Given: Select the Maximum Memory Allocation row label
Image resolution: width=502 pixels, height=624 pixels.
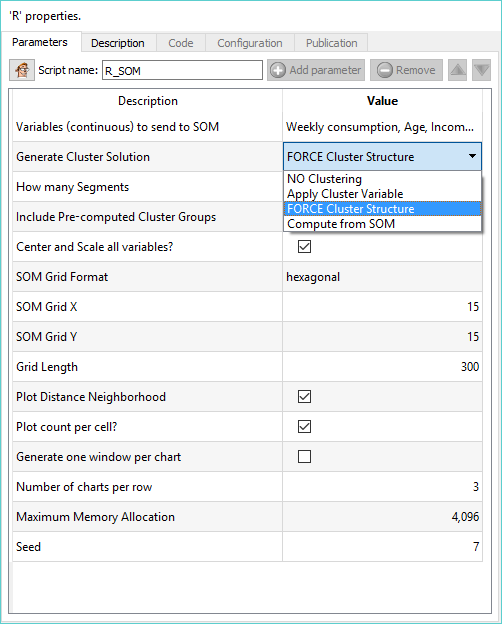Looking at the screenshot, I should [x=95, y=517].
